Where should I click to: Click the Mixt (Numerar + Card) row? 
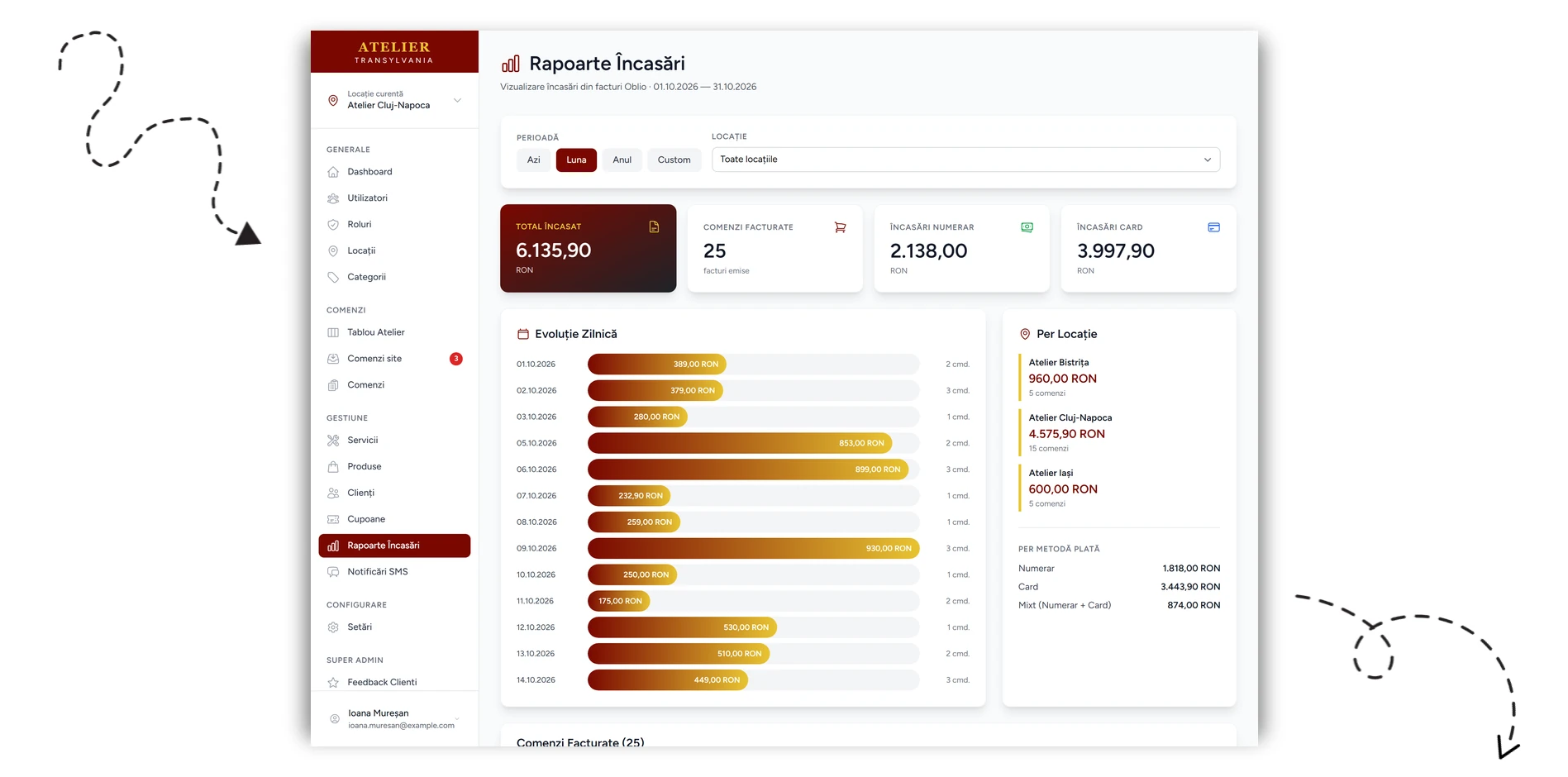1119,605
